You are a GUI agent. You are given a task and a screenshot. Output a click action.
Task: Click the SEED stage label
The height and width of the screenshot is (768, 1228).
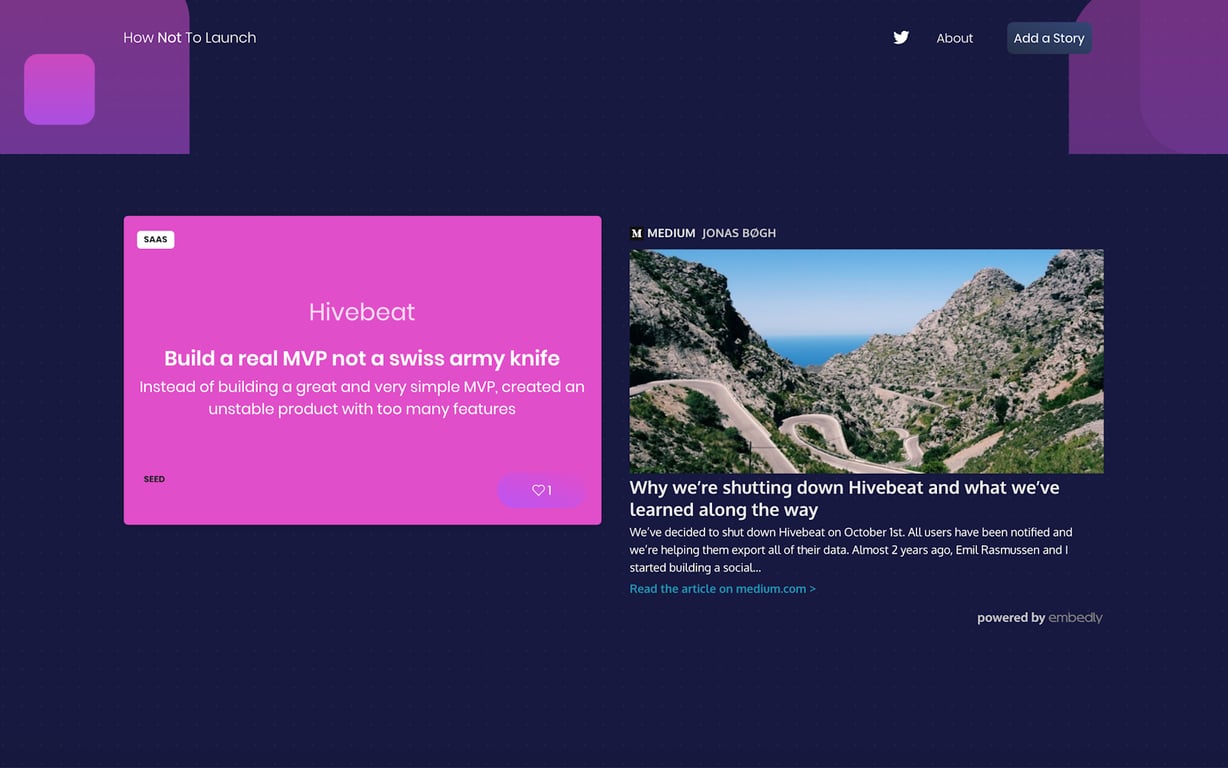154,479
